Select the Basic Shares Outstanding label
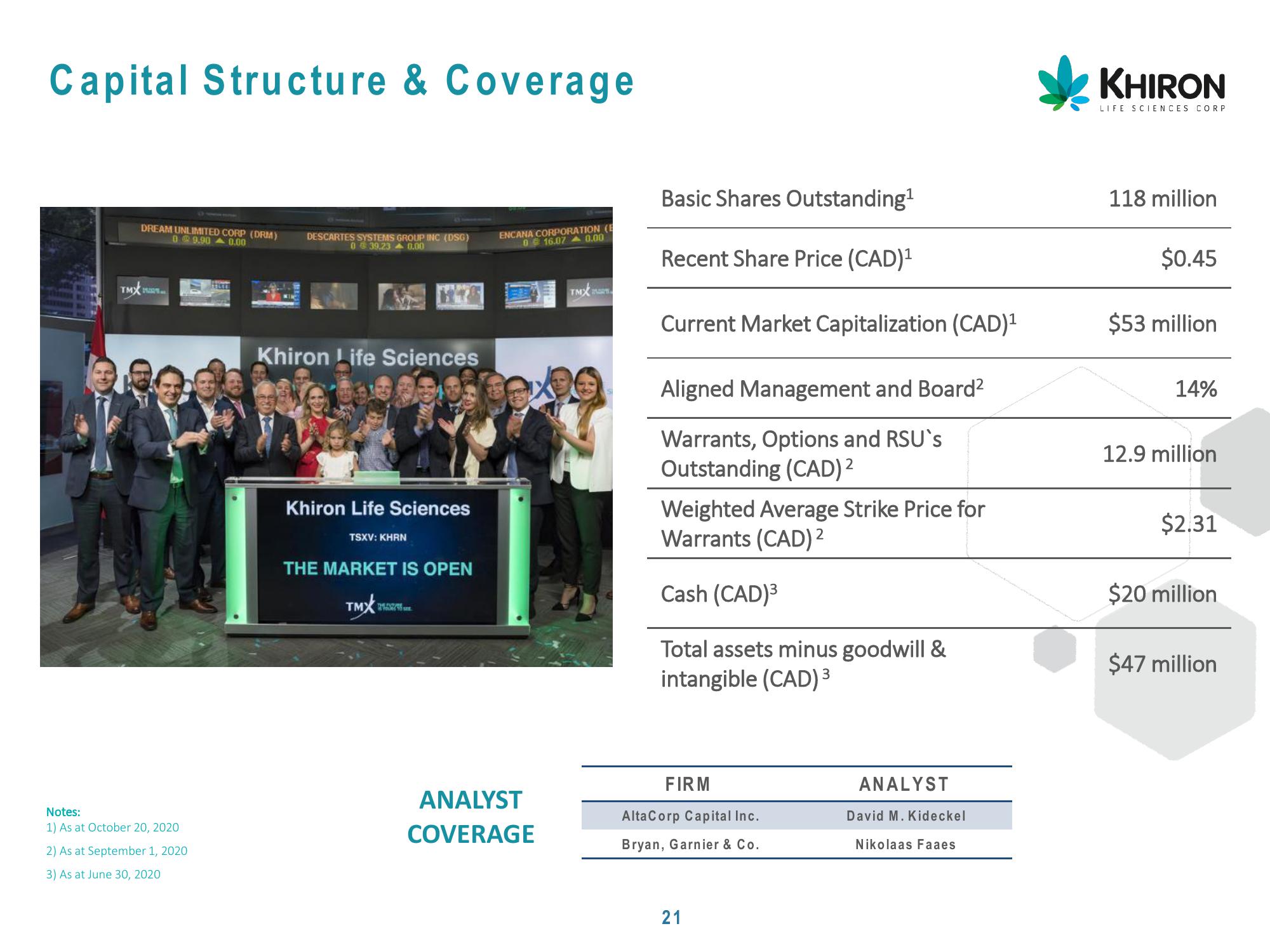This screenshot has height=952, width=1270. coord(787,198)
